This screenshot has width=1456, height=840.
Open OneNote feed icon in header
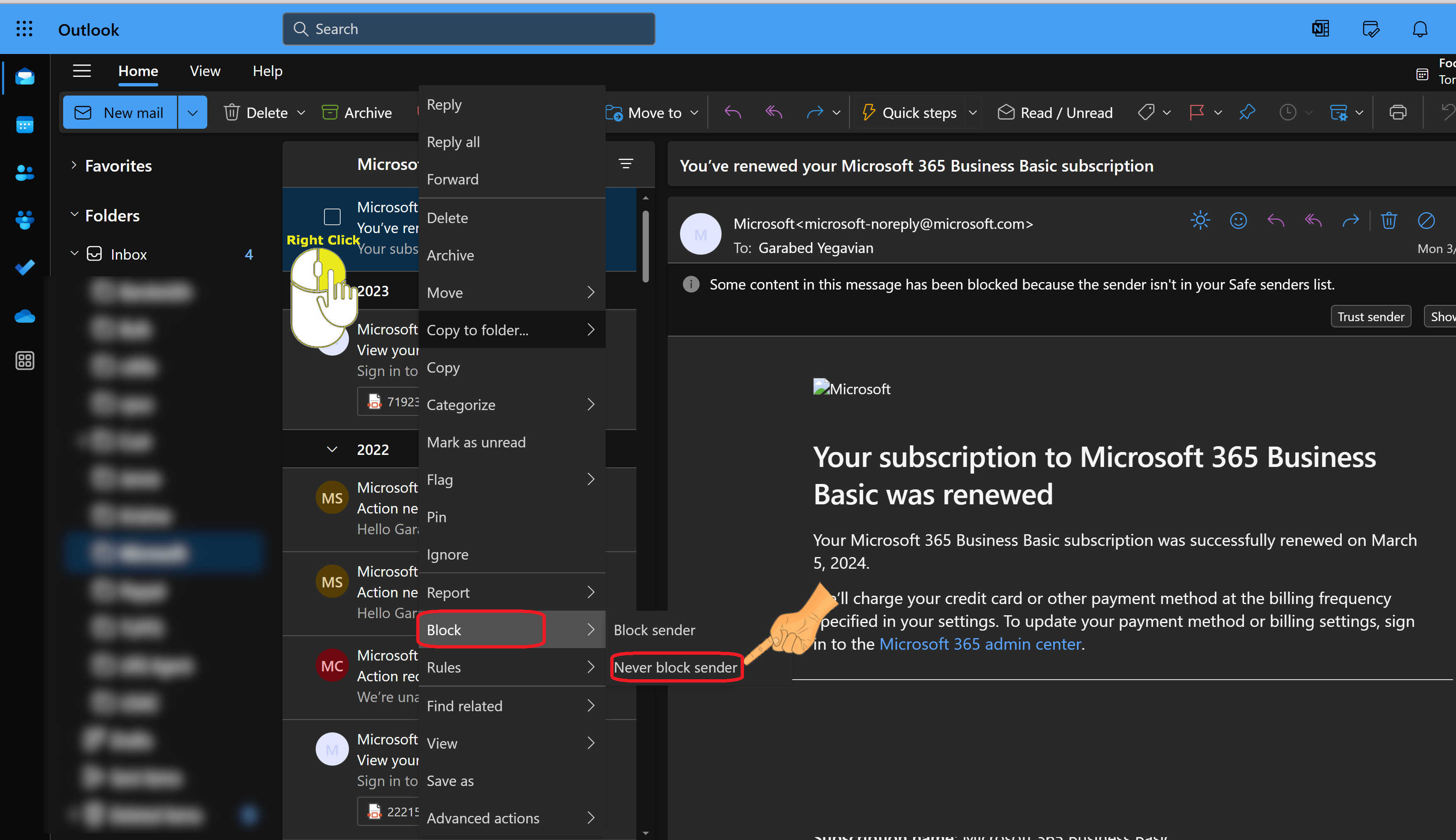click(x=1320, y=29)
